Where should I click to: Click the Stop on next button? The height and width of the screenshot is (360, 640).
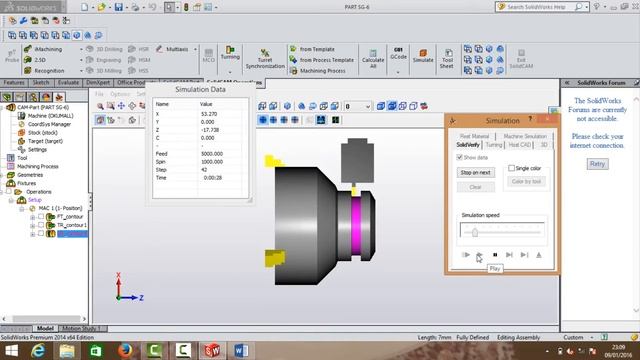(x=476, y=172)
